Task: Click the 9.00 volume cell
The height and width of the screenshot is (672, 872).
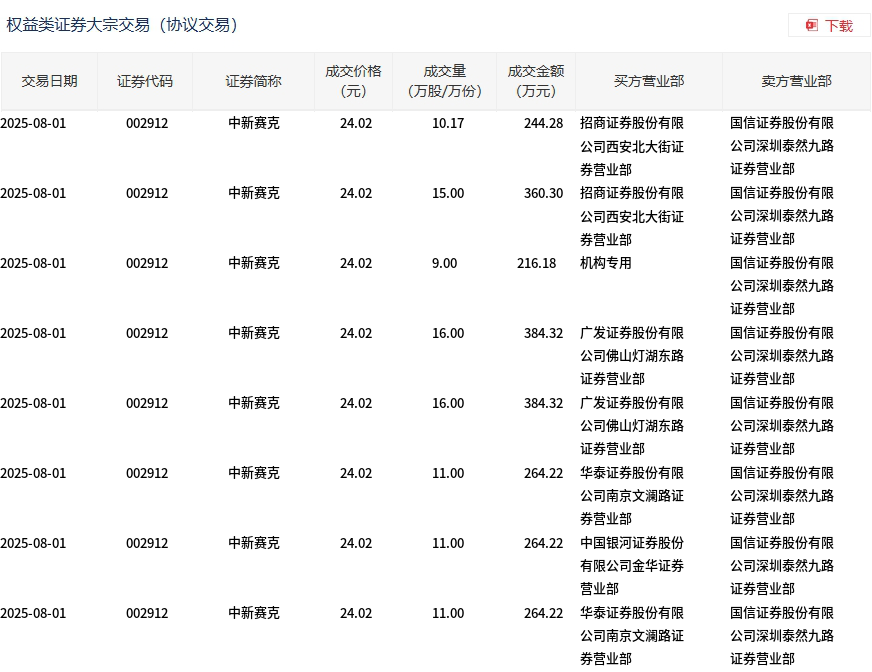Action: [x=444, y=264]
